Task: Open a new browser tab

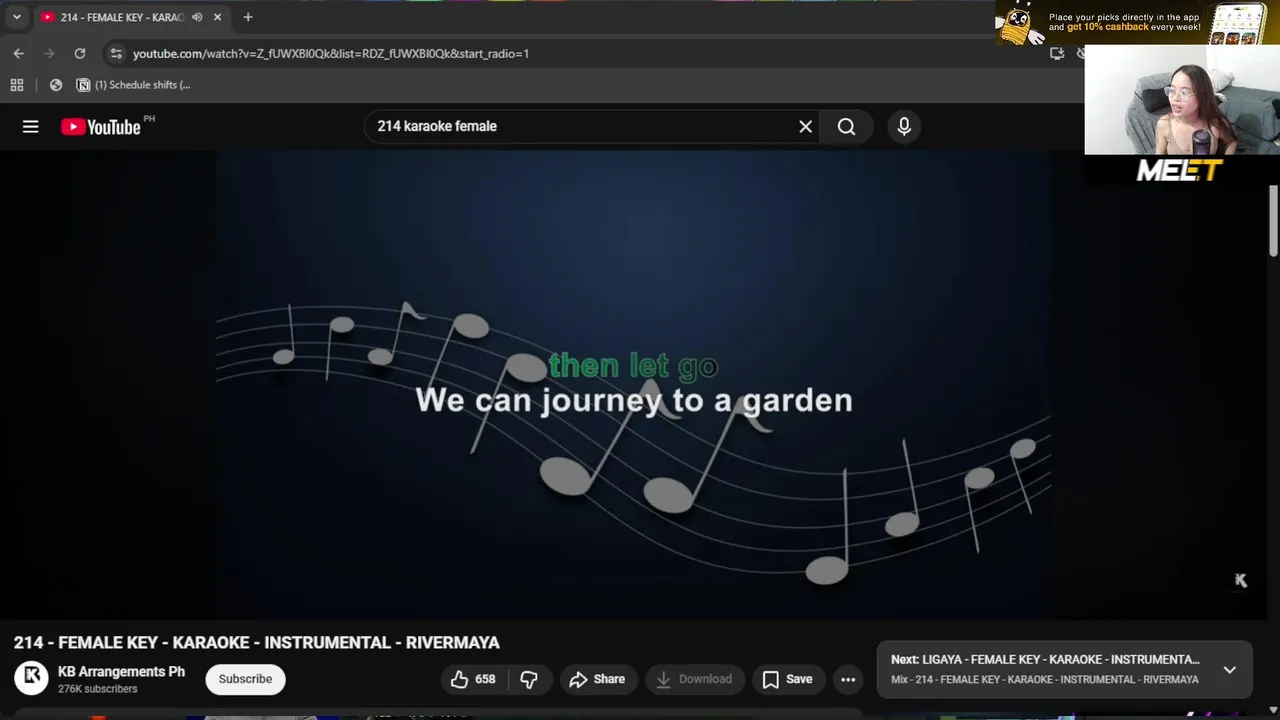Action: pyautogui.click(x=248, y=17)
